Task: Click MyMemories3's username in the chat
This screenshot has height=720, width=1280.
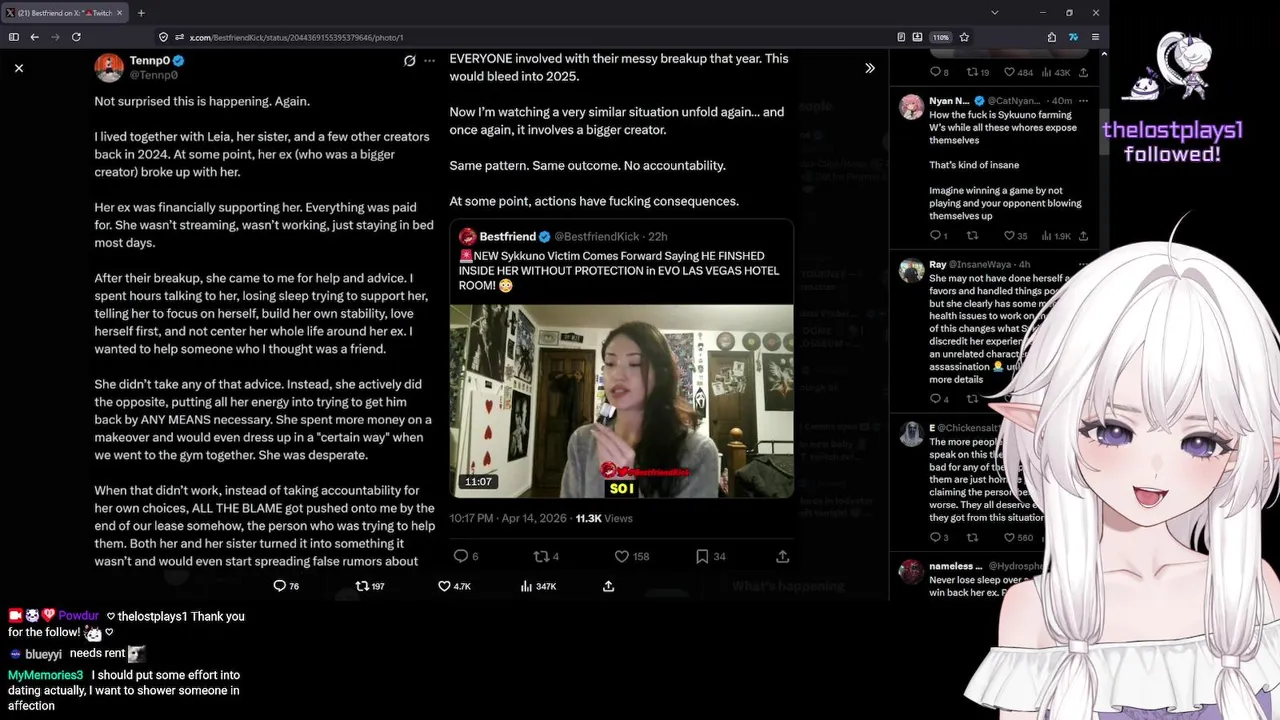Action: point(45,675)
